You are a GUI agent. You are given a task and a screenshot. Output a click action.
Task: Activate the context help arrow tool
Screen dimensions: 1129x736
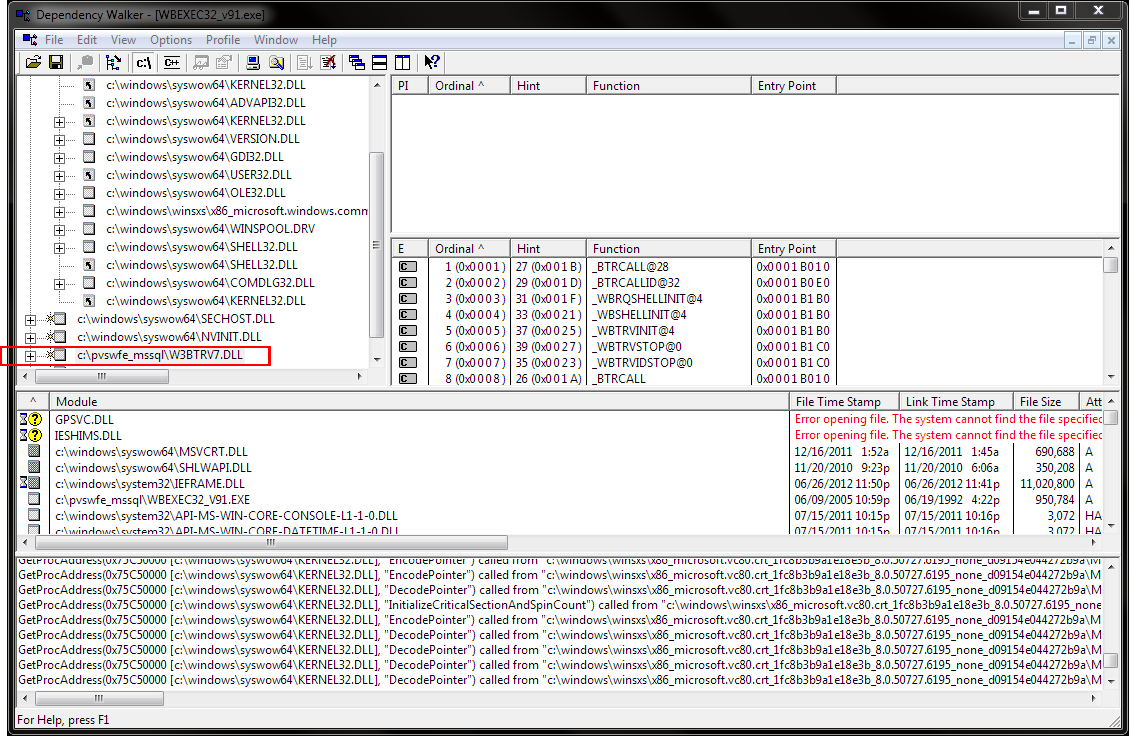[431, 62]
